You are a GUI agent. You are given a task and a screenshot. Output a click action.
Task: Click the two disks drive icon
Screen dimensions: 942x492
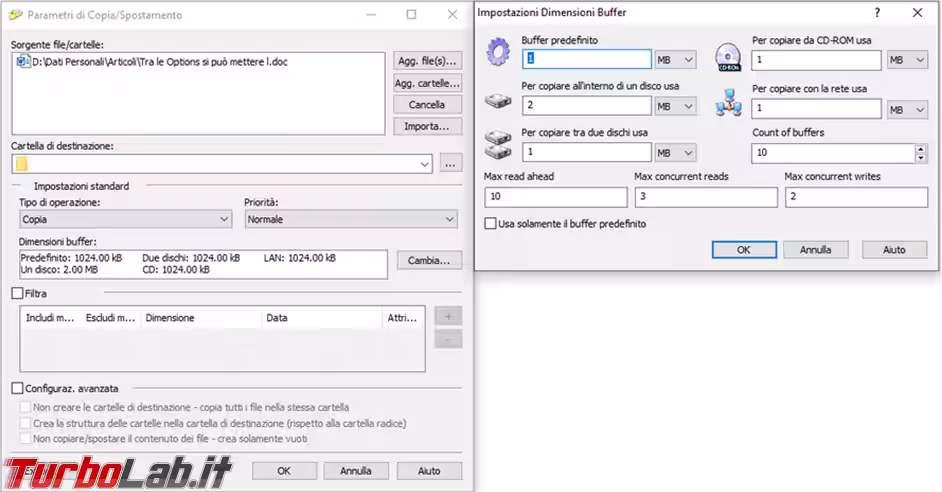tap(497, 145)
